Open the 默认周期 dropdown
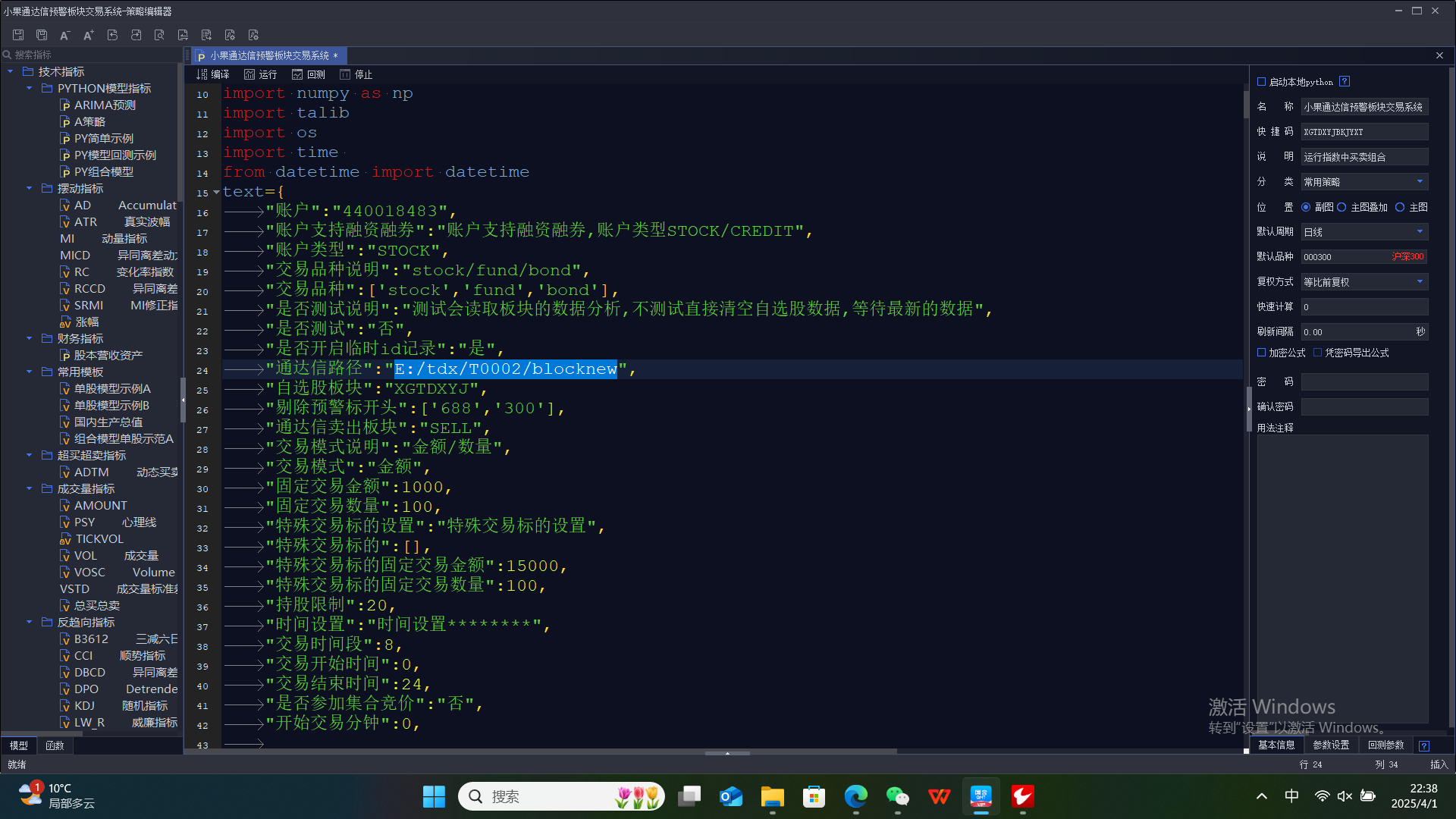This screenshot has width=1456, height=819. click(1420, 232)
